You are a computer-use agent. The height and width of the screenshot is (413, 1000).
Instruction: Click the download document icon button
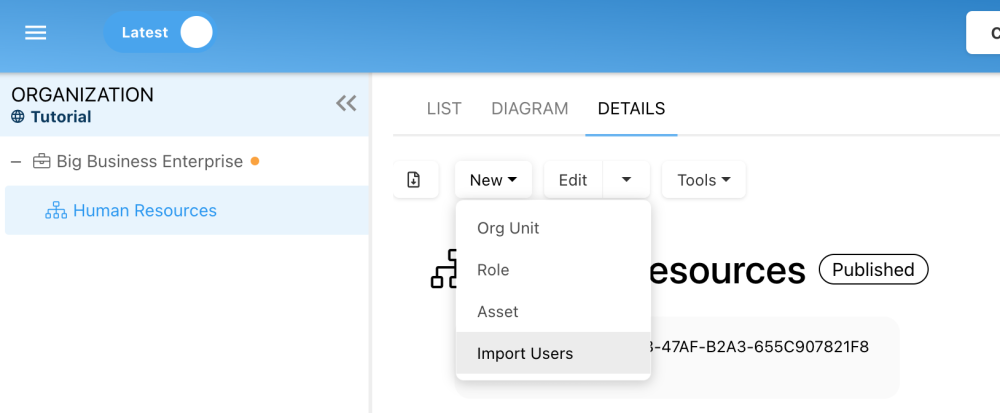[414, 180]
